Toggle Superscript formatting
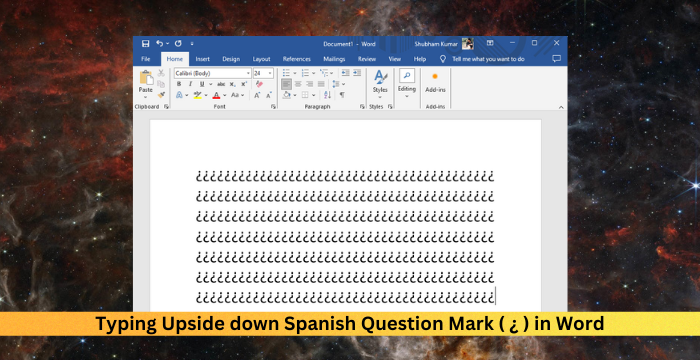 tap(244, 84)
